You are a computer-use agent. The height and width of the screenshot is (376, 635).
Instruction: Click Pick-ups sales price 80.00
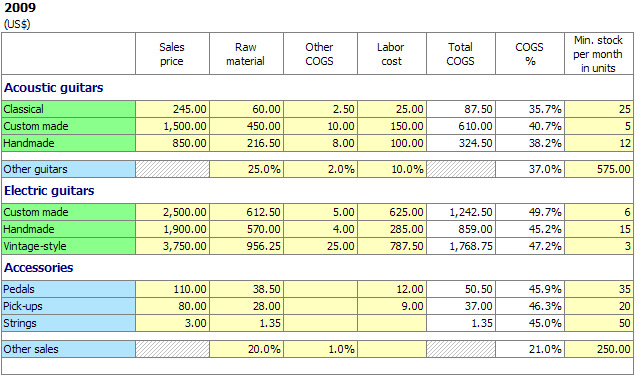point(173,306)
